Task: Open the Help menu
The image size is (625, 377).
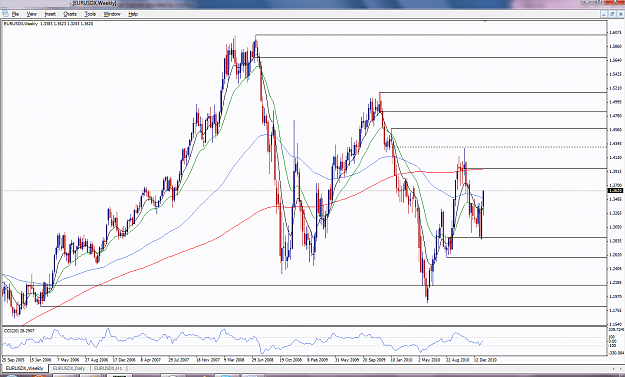Action: [133, 14]
